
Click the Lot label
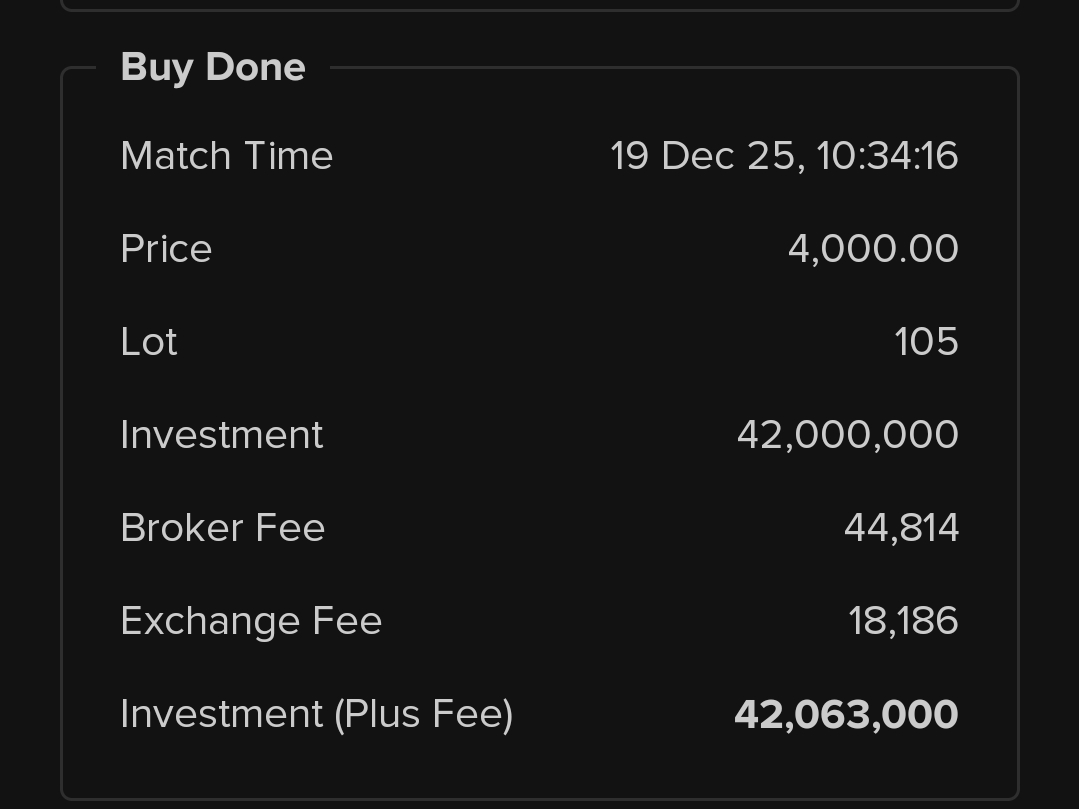click(x=149, y=342)
